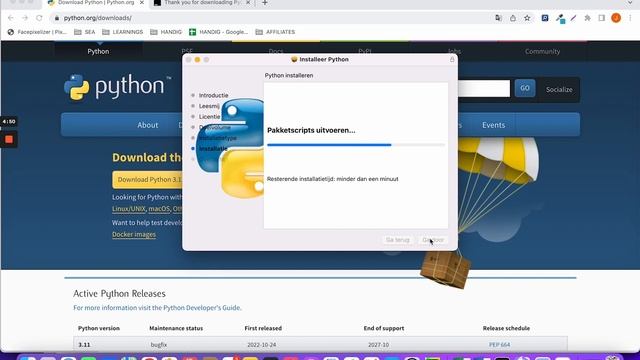The width and height of the screenshot is (640, 360).
Task: Open the About menu on python.org
Action: [x=147, y=125]
